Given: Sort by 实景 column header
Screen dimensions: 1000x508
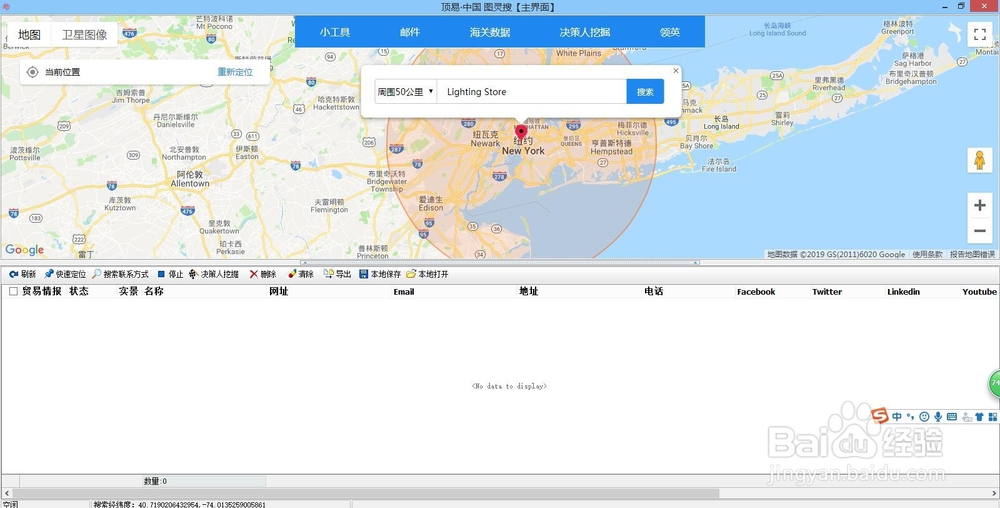Looking at the screenshot, I should (x=128, y=291).
